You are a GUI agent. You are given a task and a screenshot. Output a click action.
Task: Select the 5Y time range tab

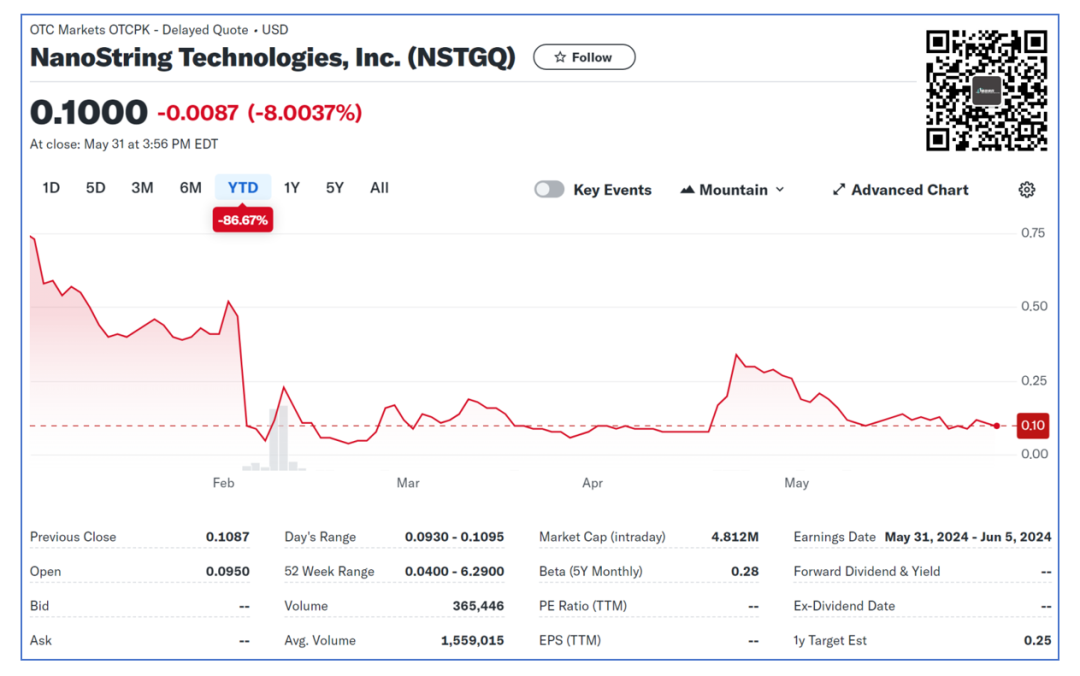point(335,187)
